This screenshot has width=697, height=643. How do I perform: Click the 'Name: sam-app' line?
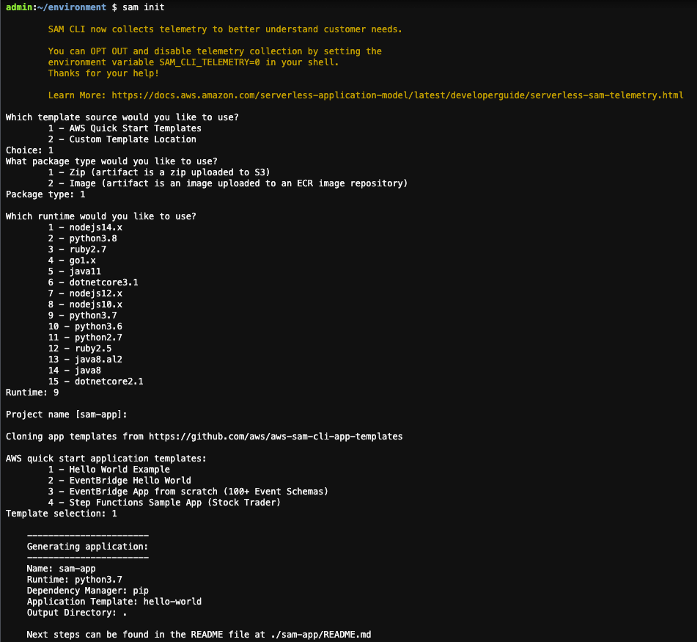coord(61,569)
